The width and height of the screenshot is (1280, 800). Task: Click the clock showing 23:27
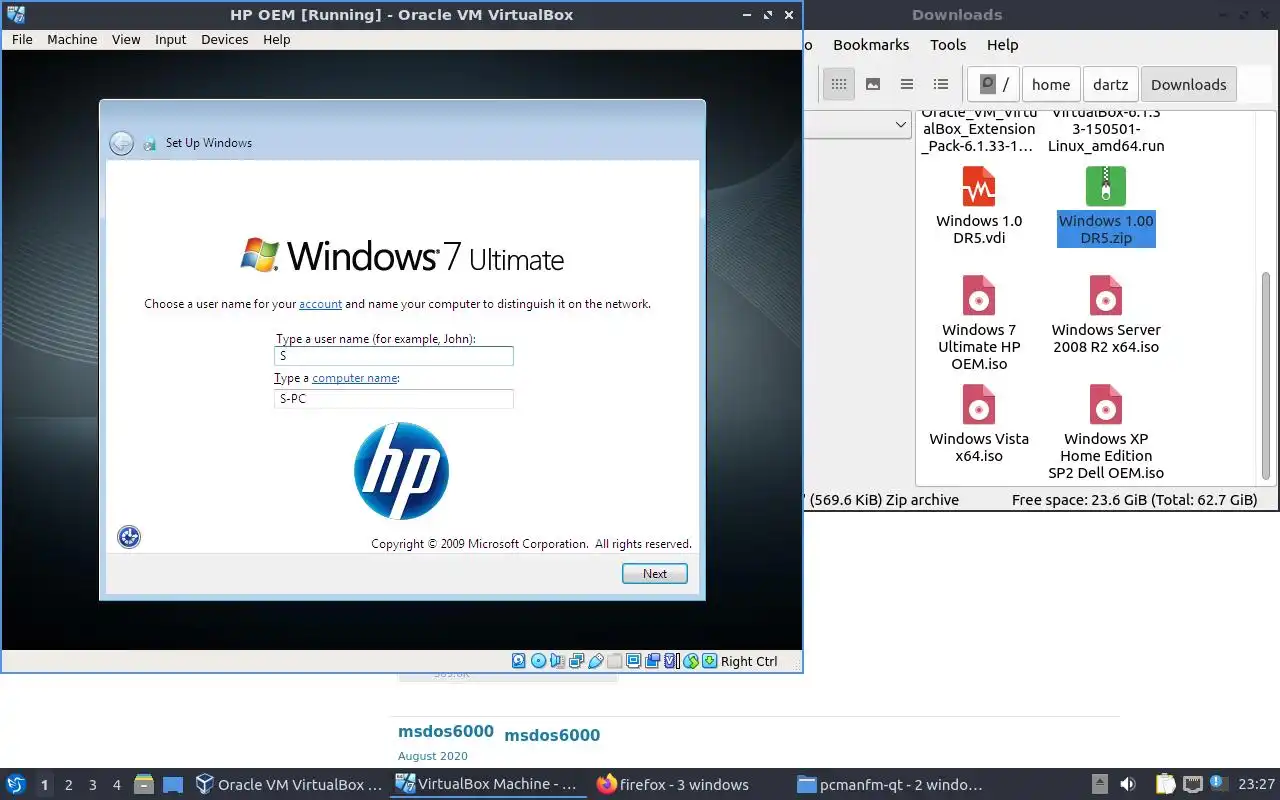(x=1257, y=784)
